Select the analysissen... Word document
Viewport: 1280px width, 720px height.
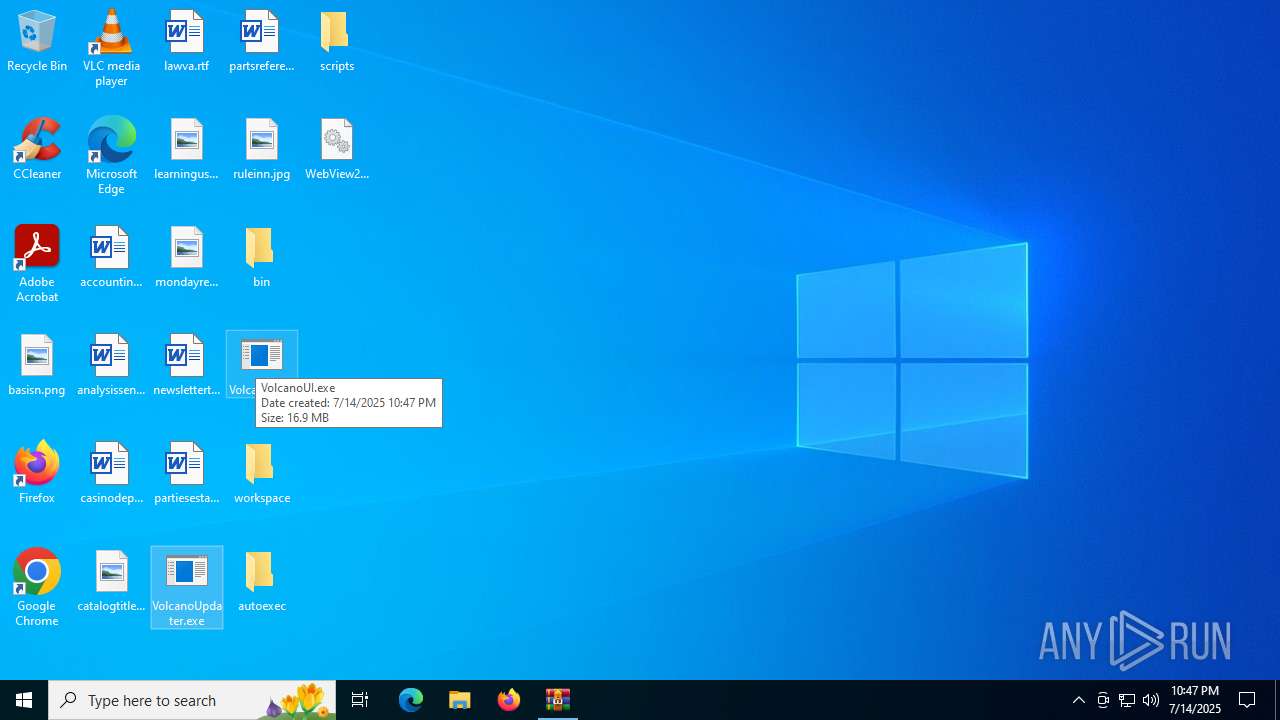point(111,366)
